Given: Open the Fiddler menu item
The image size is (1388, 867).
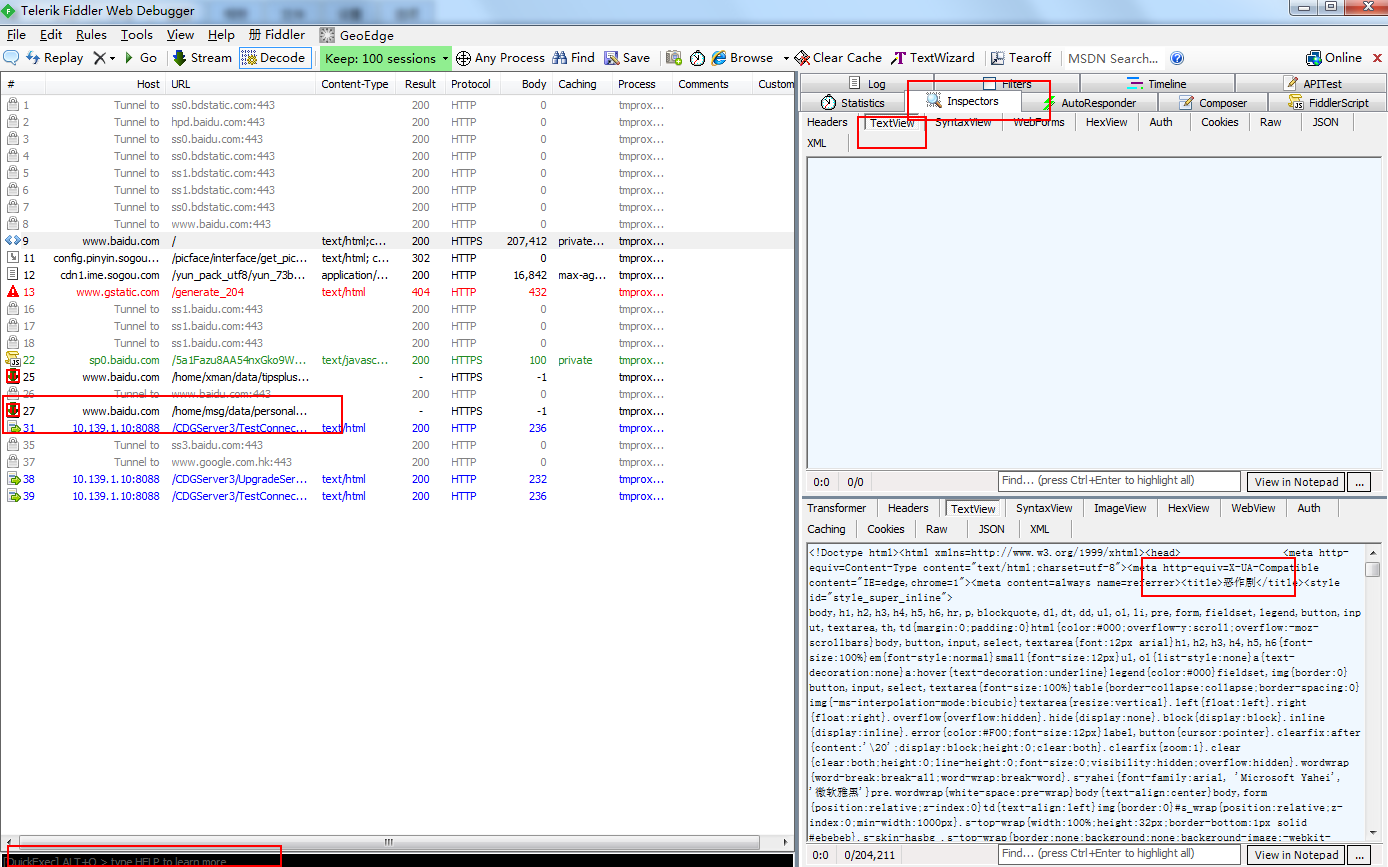Looking at the screenshot, I should tap(277, 35).
